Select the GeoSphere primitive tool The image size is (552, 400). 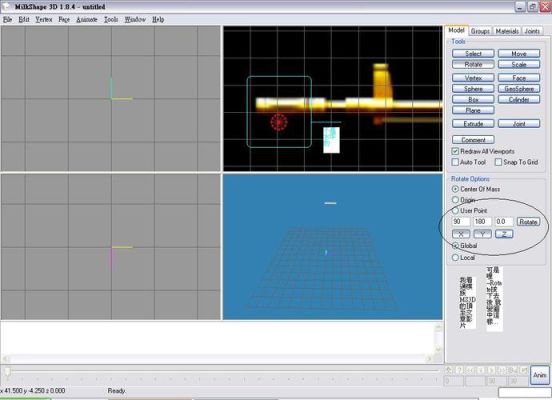tap(519, 89)
